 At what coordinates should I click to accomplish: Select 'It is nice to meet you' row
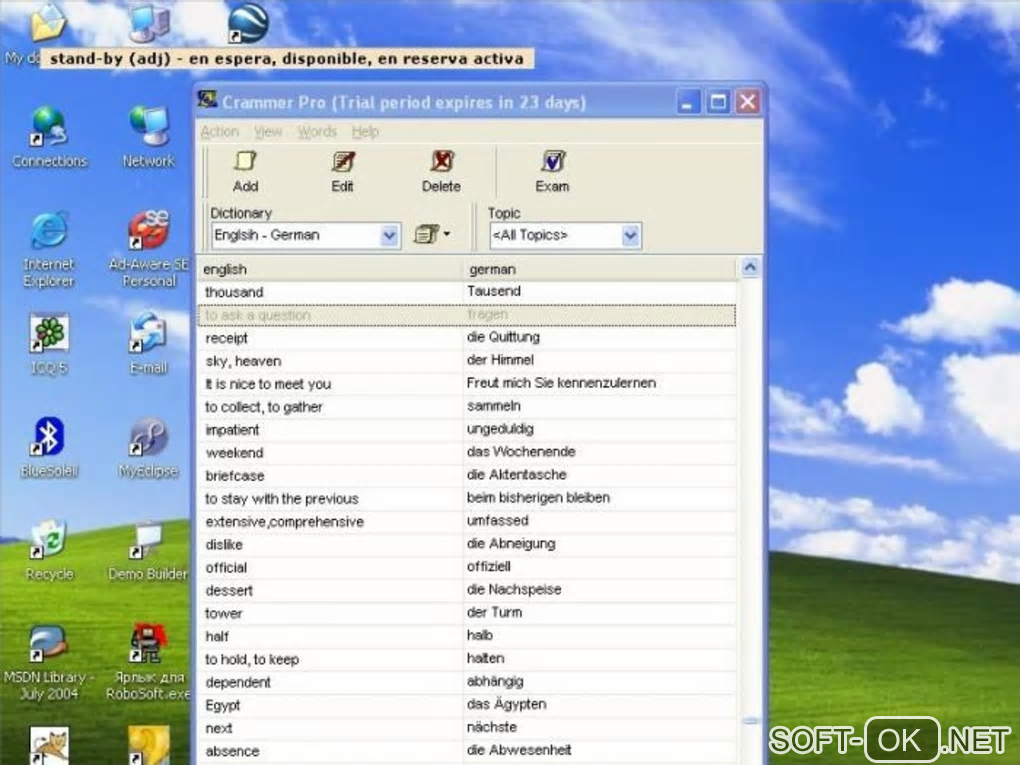[467, 384]
